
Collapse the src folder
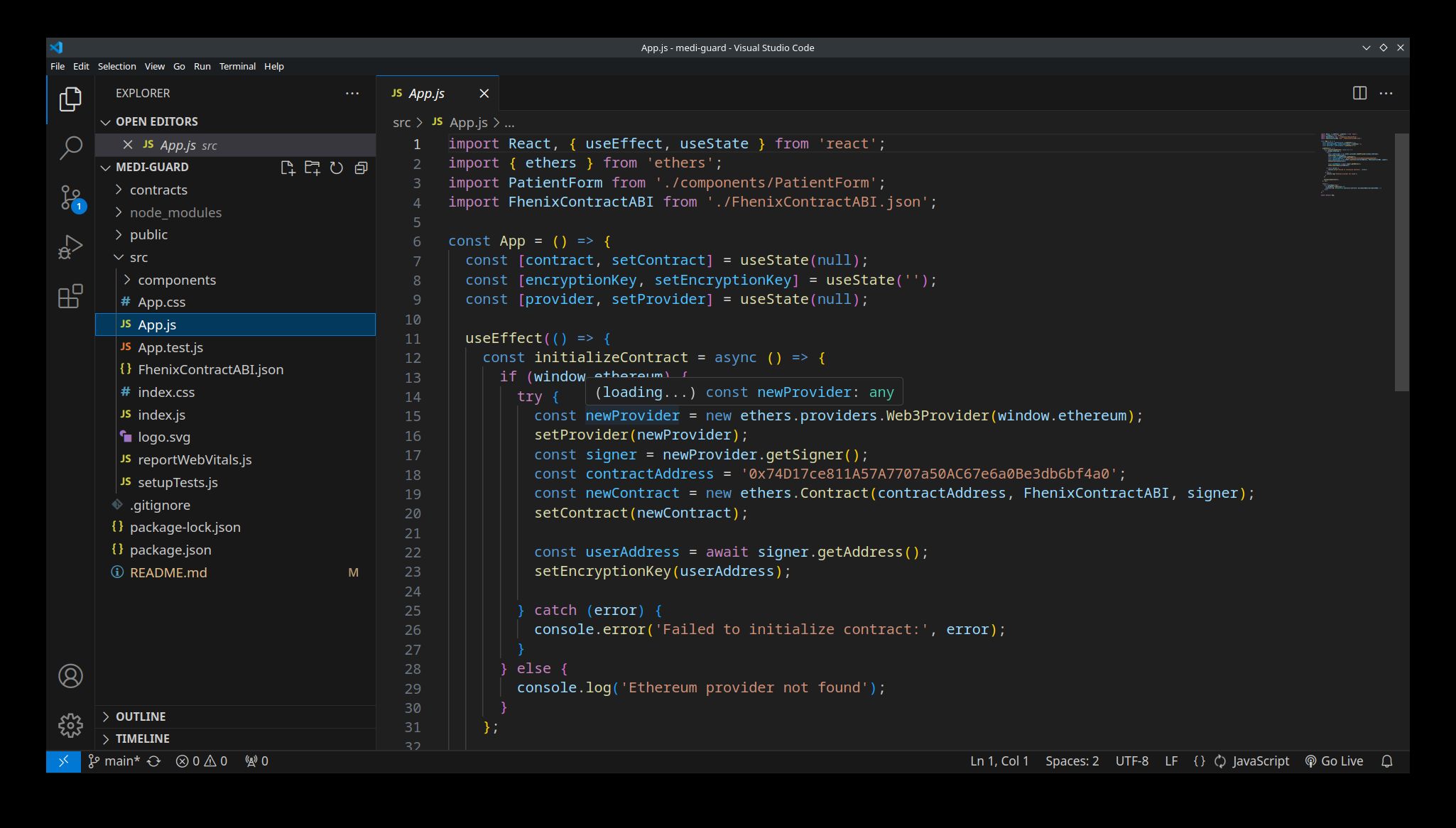[235, 257]
